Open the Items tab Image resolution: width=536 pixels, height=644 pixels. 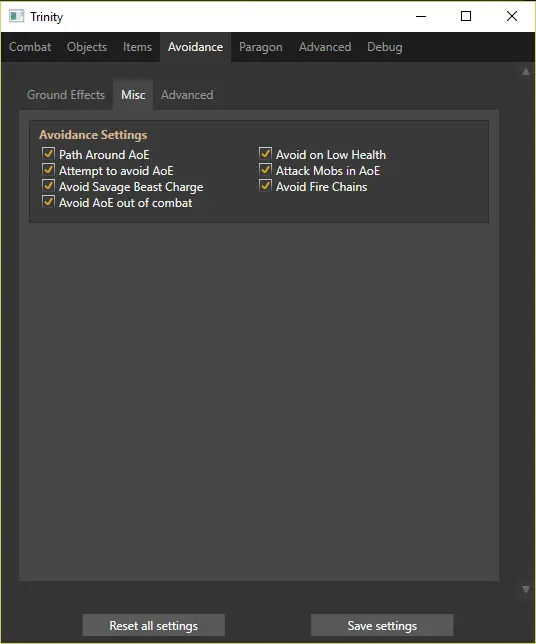pos(138,47)
